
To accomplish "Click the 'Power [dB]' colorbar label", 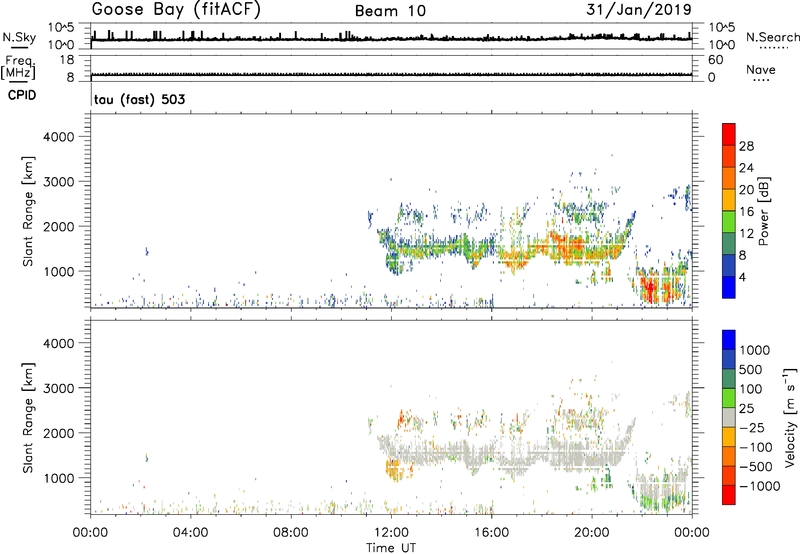I will (763, 211).
